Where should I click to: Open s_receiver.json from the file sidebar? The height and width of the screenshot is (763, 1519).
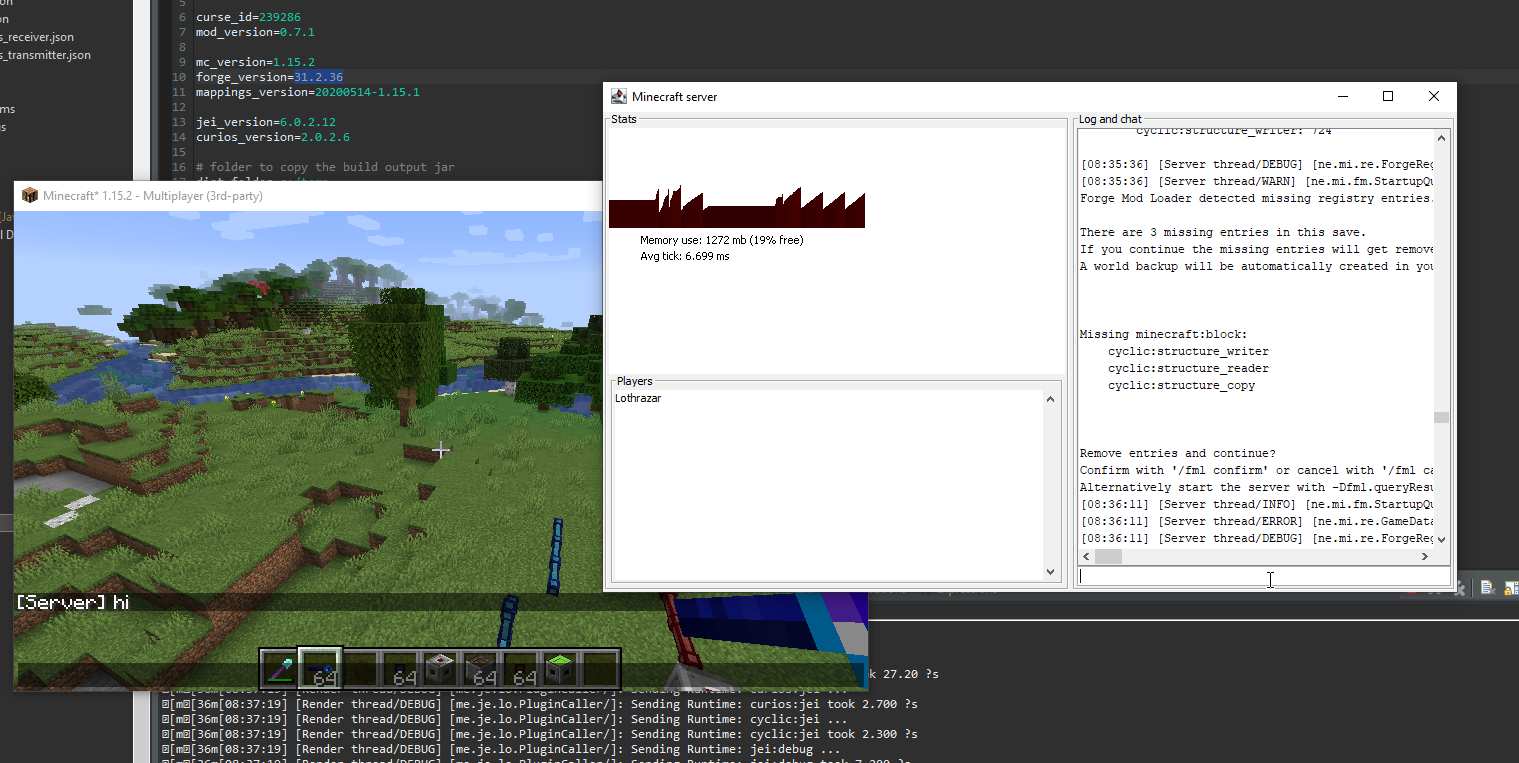coord(37,37)
